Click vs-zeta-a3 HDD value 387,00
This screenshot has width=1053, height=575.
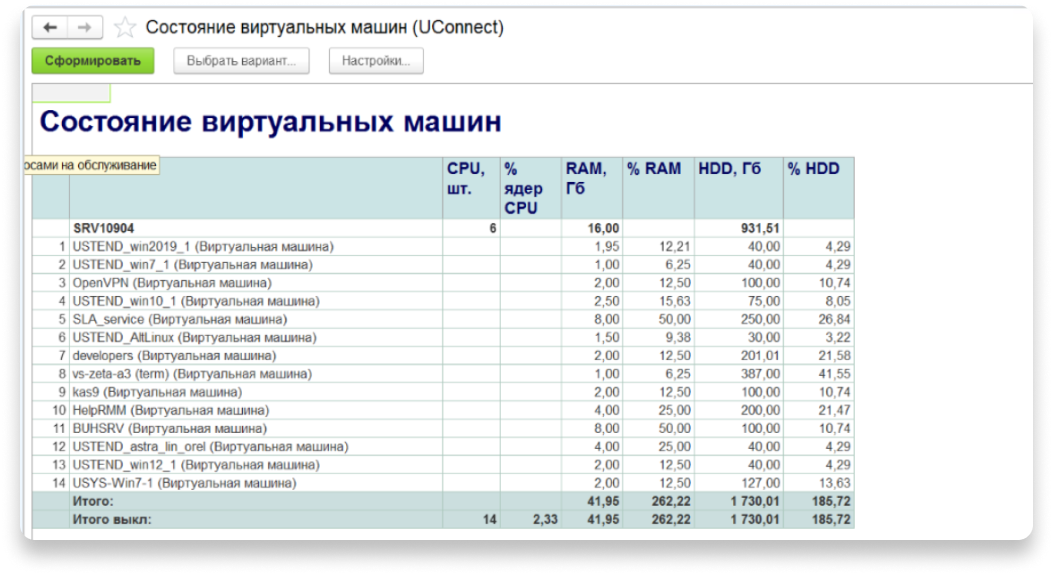point(762,373)
